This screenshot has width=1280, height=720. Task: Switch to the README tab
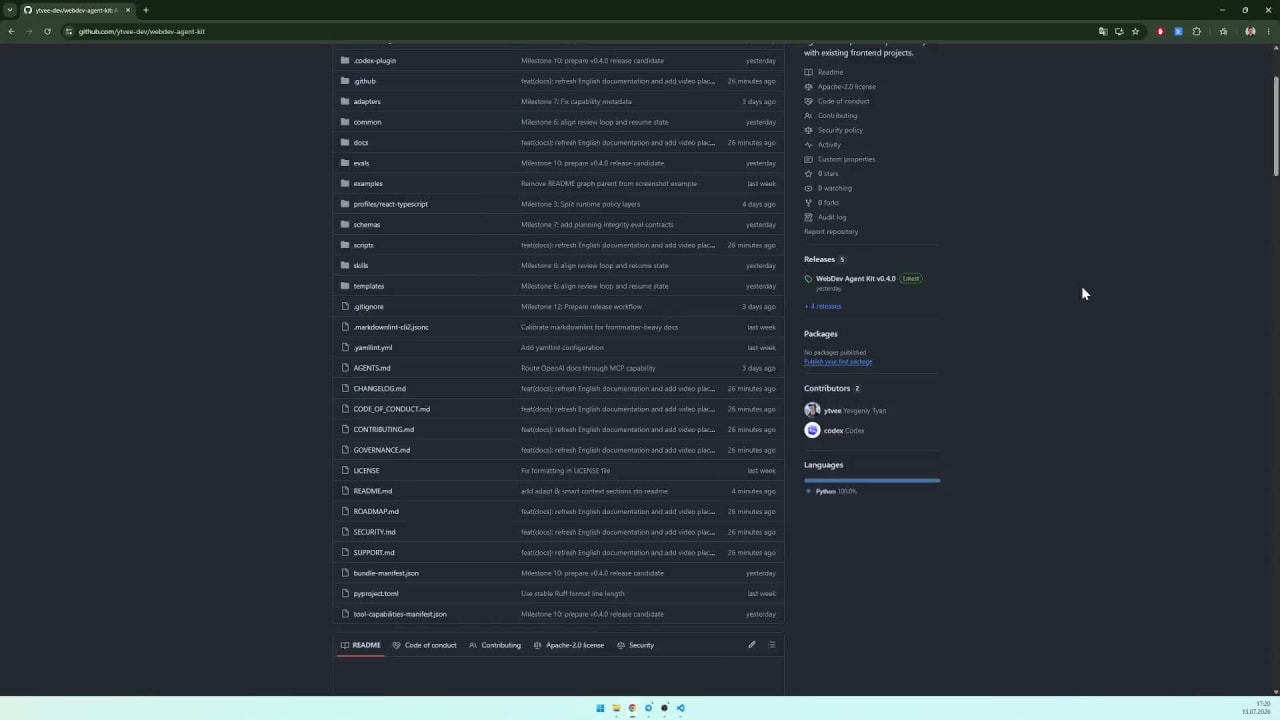pos(361,645)
